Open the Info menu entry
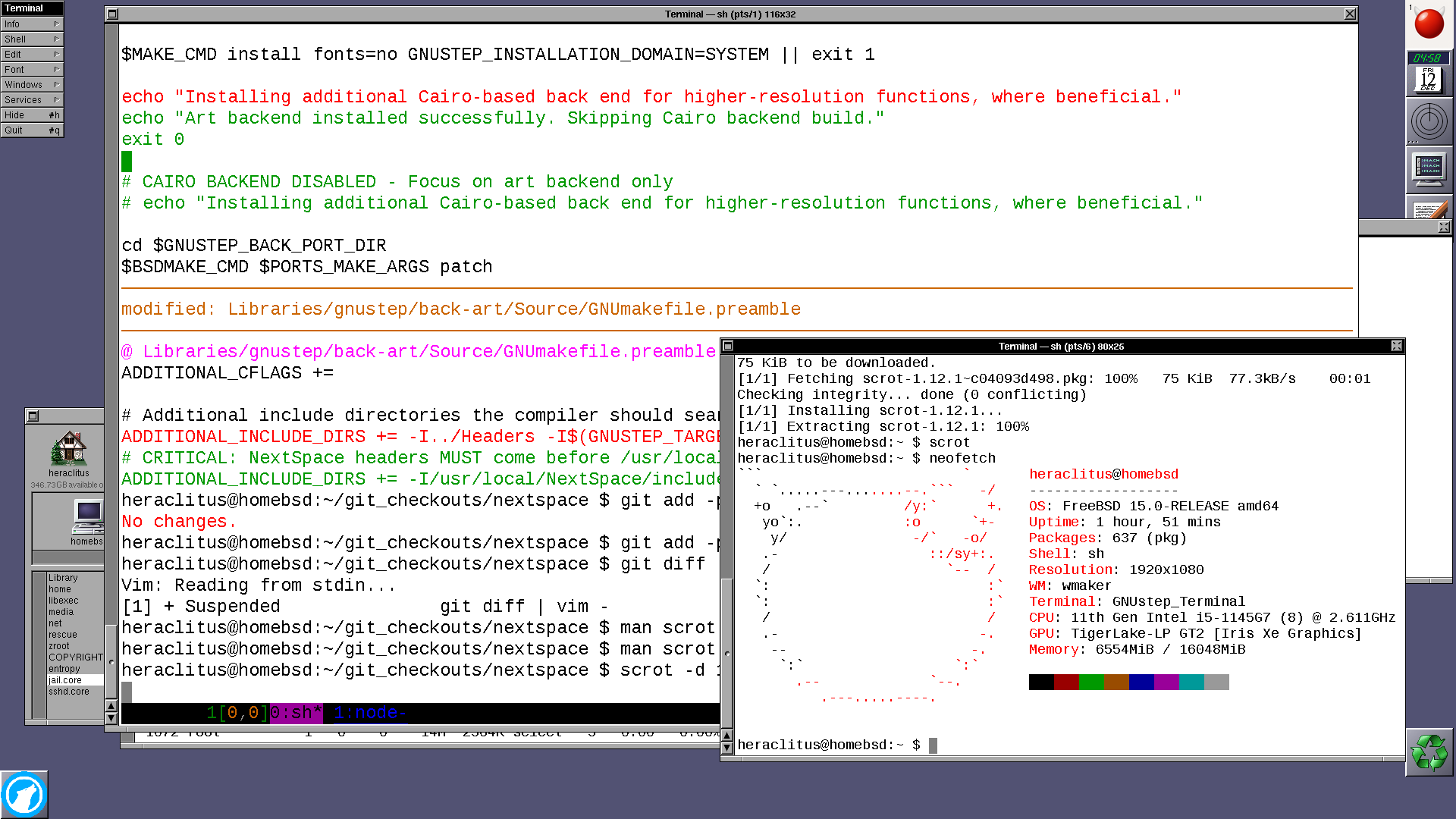The height and width of the screenshot is (819, 1456). click(x=30, y=24)
